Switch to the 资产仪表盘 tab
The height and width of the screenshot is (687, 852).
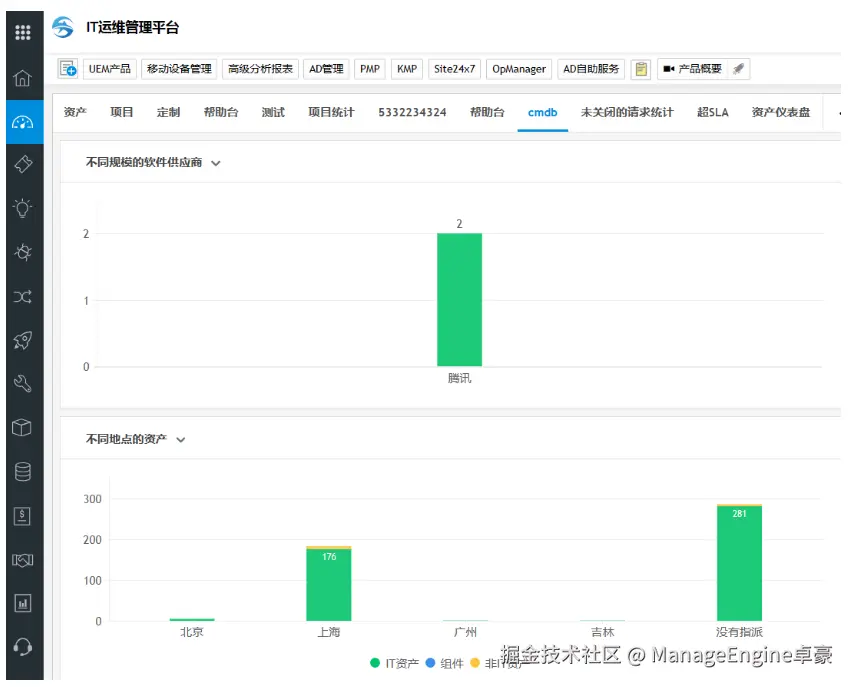click(781, 113)
